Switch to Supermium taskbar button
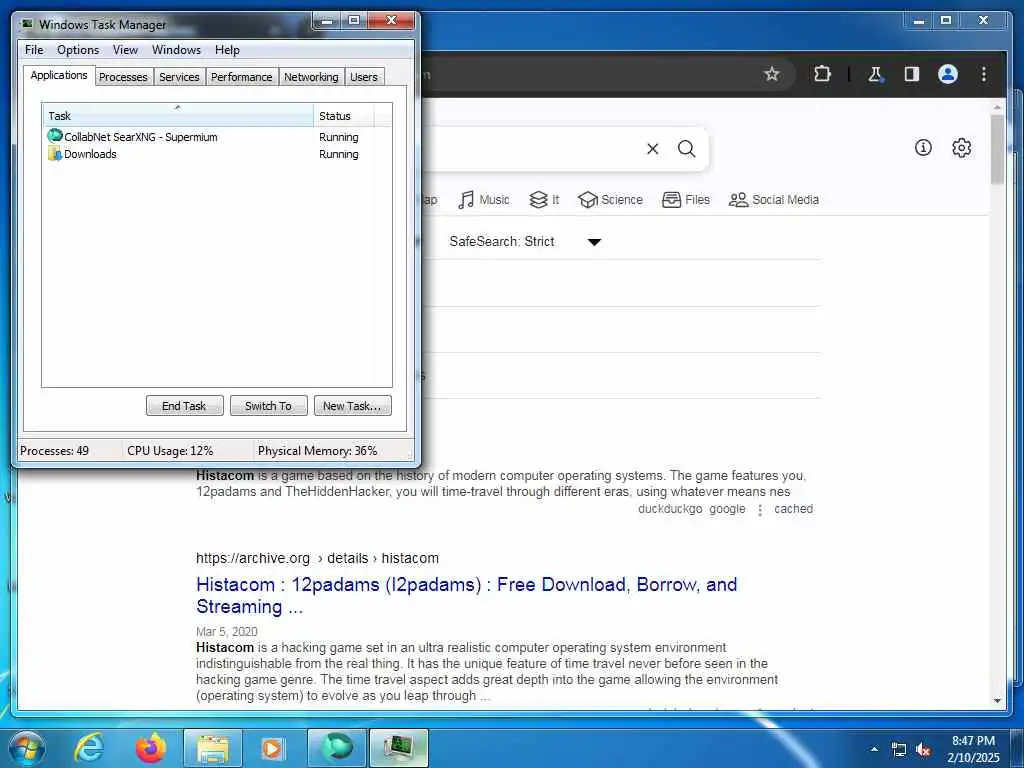1024x768 pixels. click(x=337, y=748)
